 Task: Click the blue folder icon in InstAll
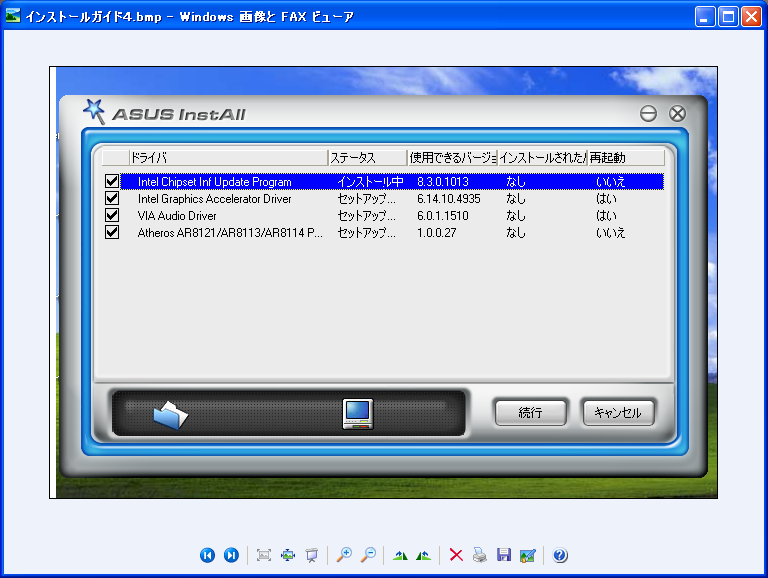(170, 415)
